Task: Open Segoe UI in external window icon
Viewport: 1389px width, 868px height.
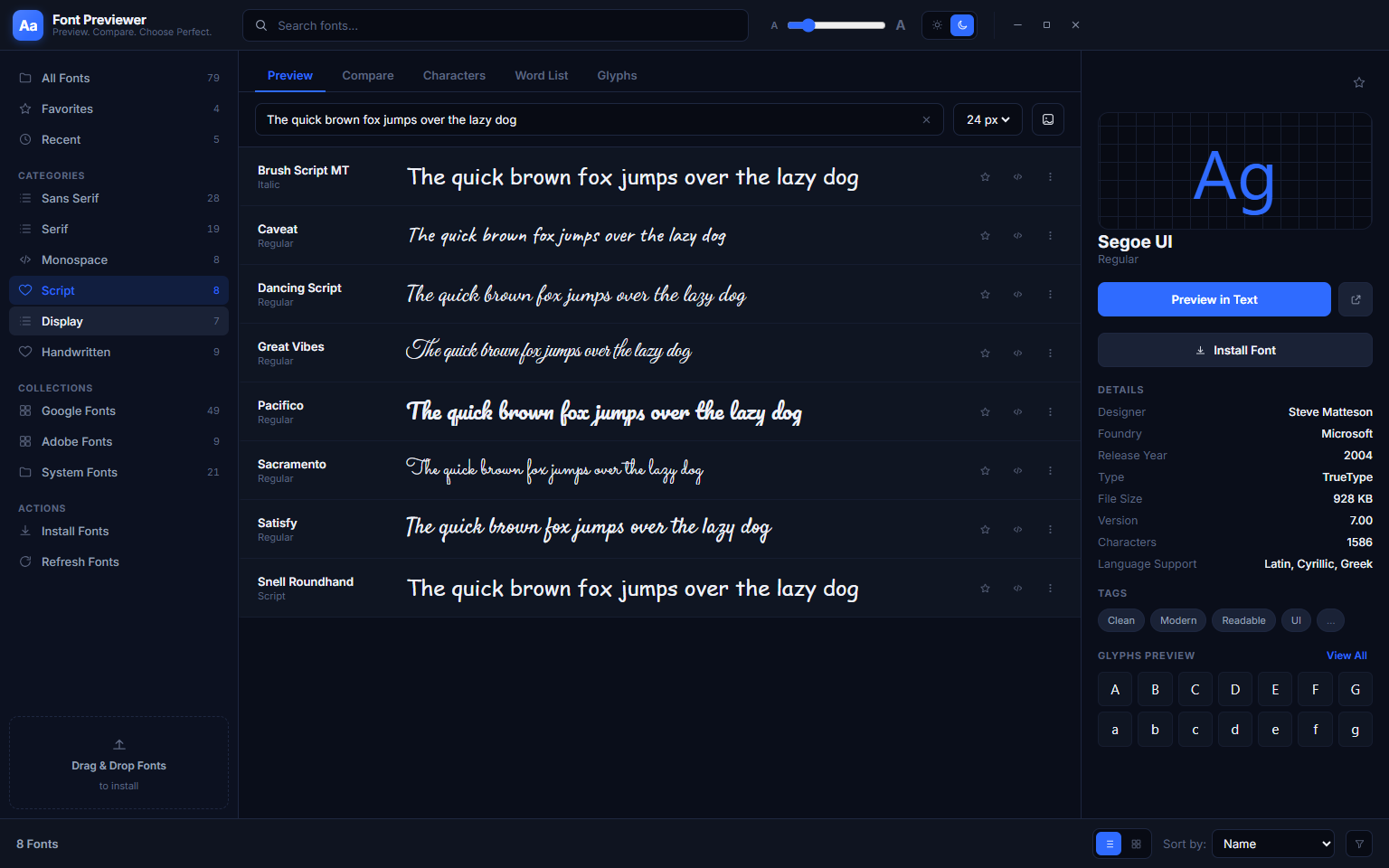Action: [1356, 299]
